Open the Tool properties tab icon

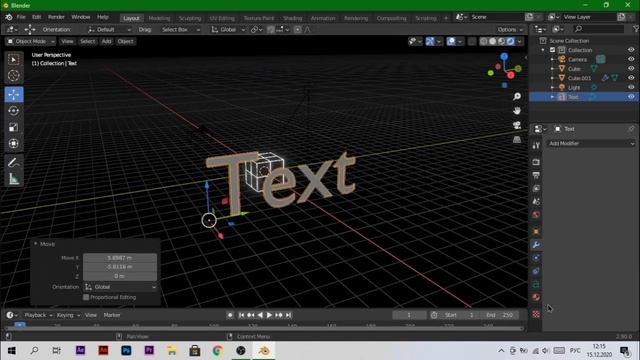pos(536,145)
